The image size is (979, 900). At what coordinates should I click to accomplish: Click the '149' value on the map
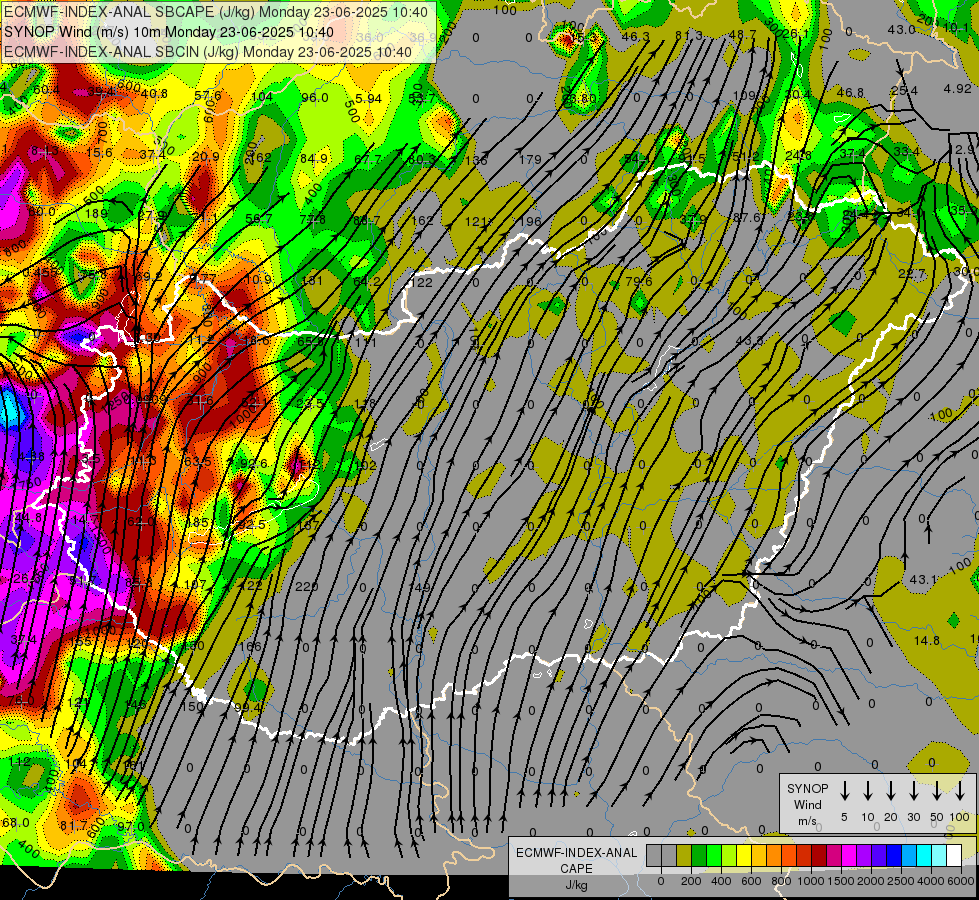click(x=420, y=587)
